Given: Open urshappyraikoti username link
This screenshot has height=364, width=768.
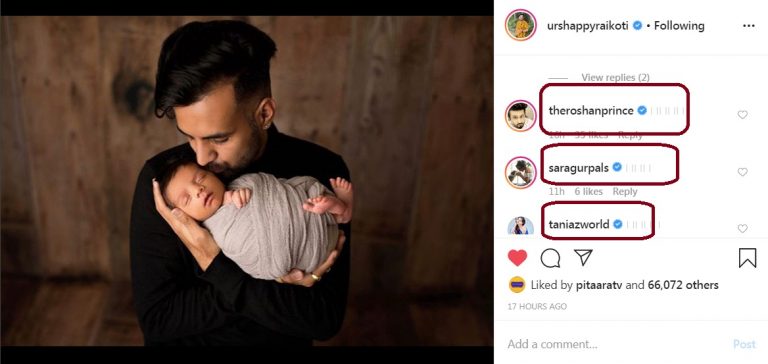Looking at the screenshot, I should pyautogui.click(x=588, y=26).
